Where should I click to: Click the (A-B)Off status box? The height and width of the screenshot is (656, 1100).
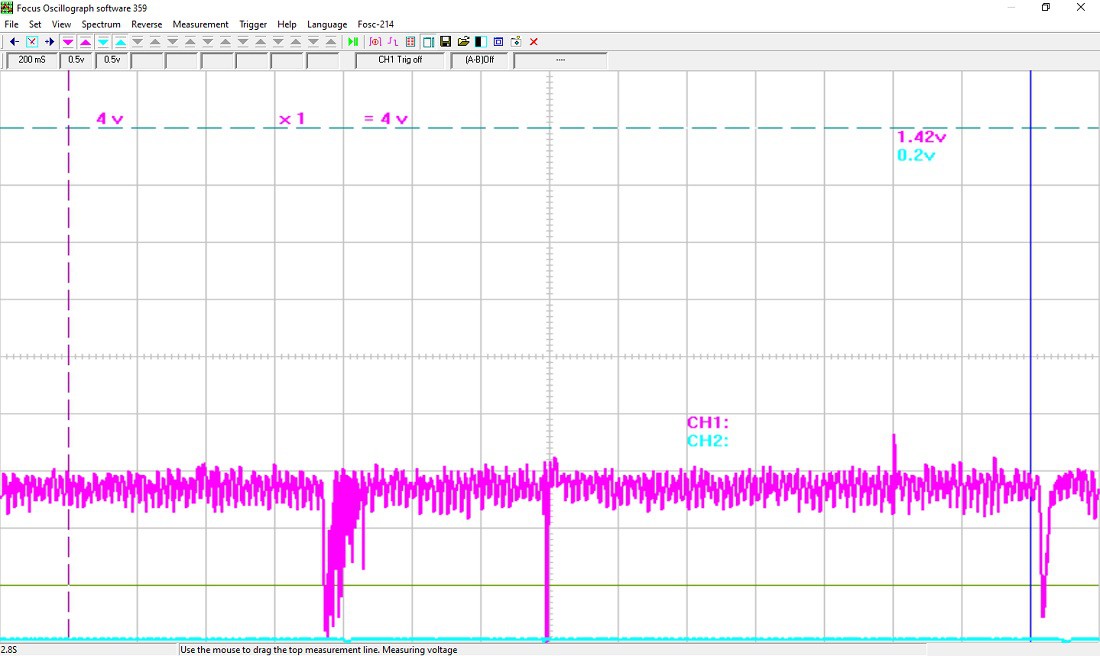(x=480, y=60)
